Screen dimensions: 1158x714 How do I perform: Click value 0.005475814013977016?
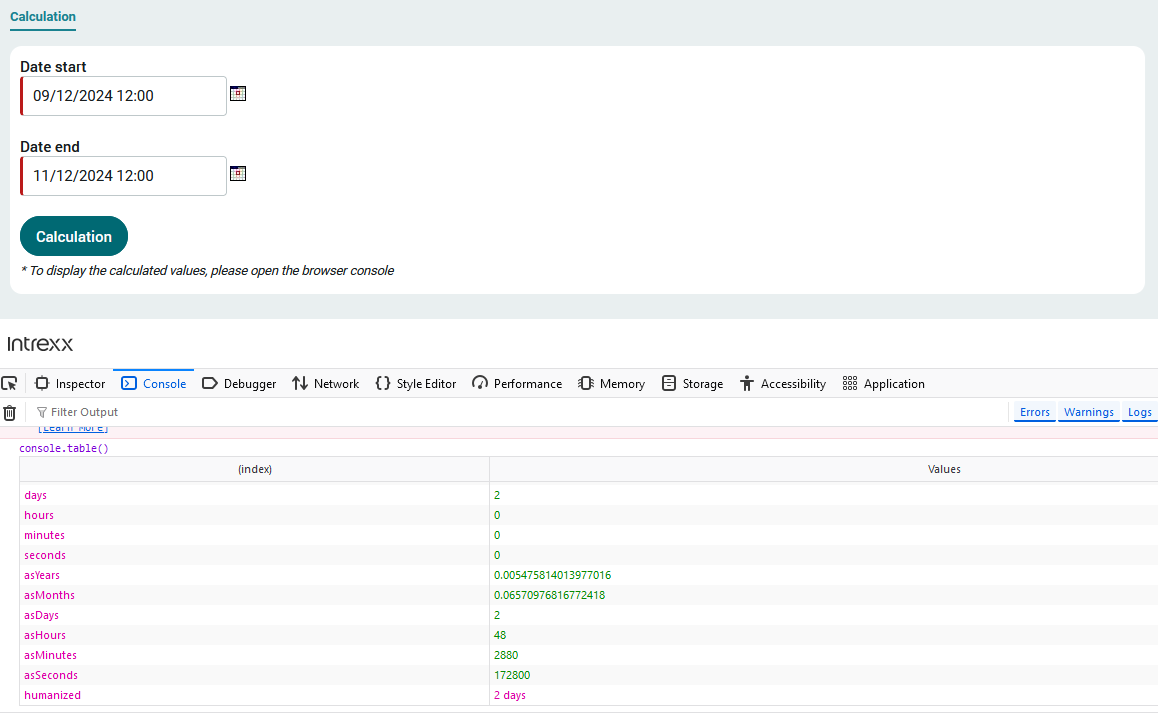pyautogui.click(x=552, y=574)
